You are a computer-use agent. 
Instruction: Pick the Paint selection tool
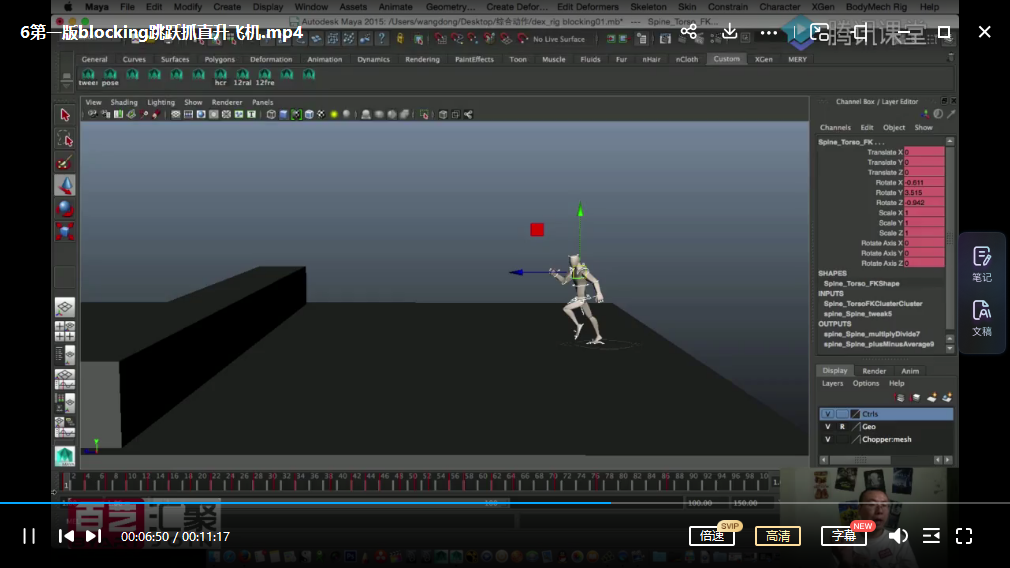pos(64,162)
